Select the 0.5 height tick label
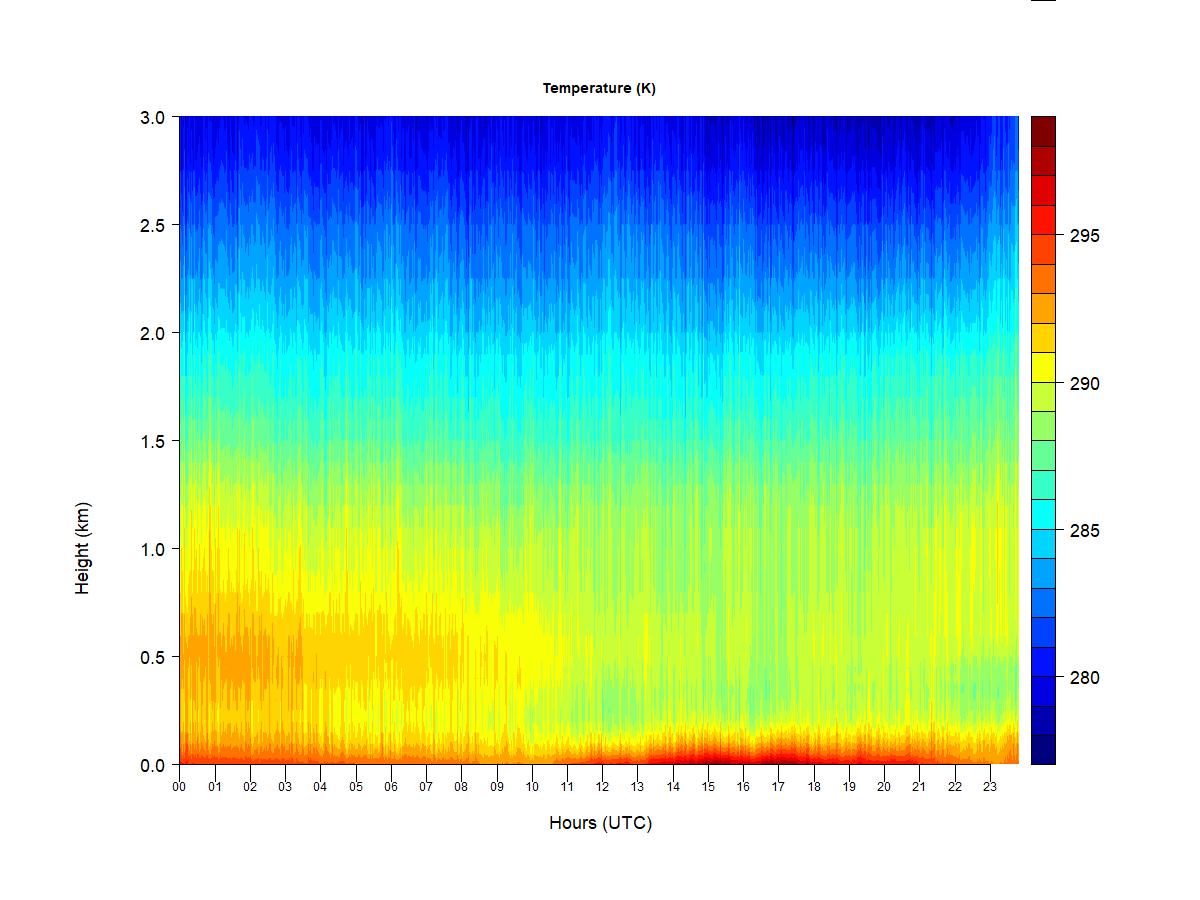The width and height of the screenshot is (1200, 900). 152,657
